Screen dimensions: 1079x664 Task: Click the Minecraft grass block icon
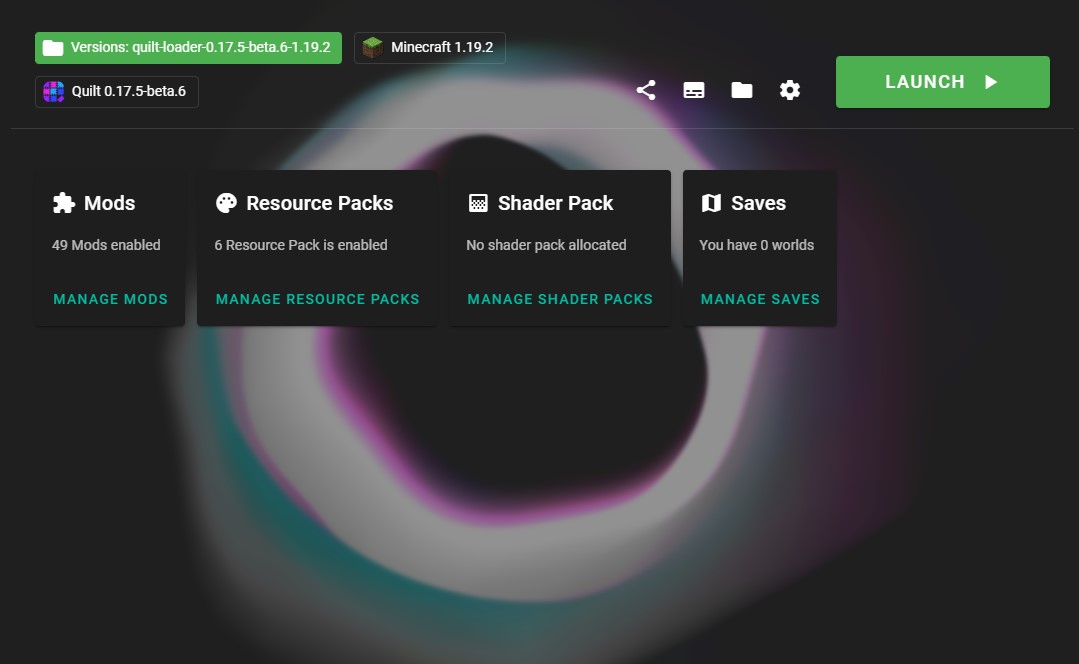[x=372, y=47]
